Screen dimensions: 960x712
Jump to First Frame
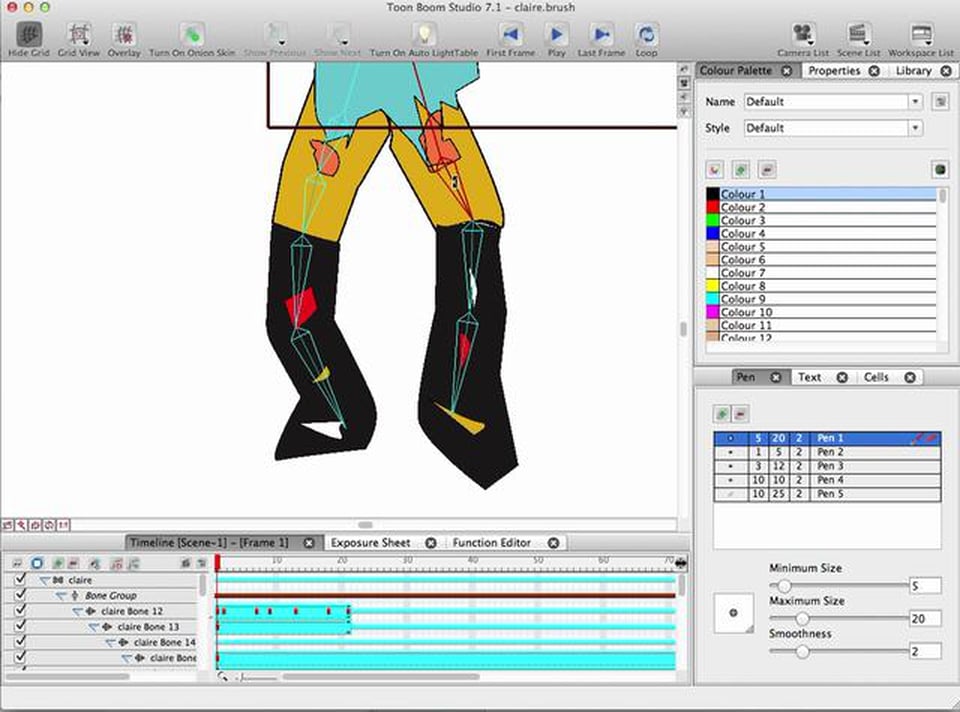(511, 35)
